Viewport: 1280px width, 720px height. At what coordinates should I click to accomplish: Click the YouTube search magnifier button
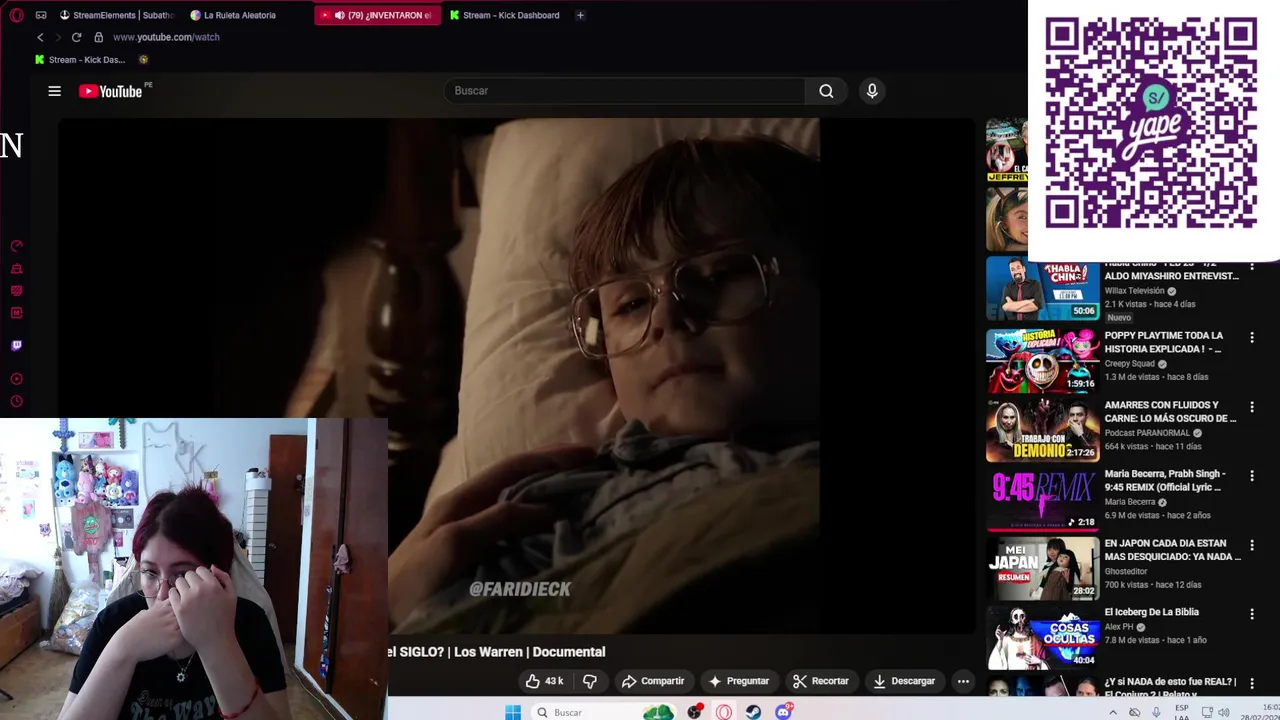[826, 91]
